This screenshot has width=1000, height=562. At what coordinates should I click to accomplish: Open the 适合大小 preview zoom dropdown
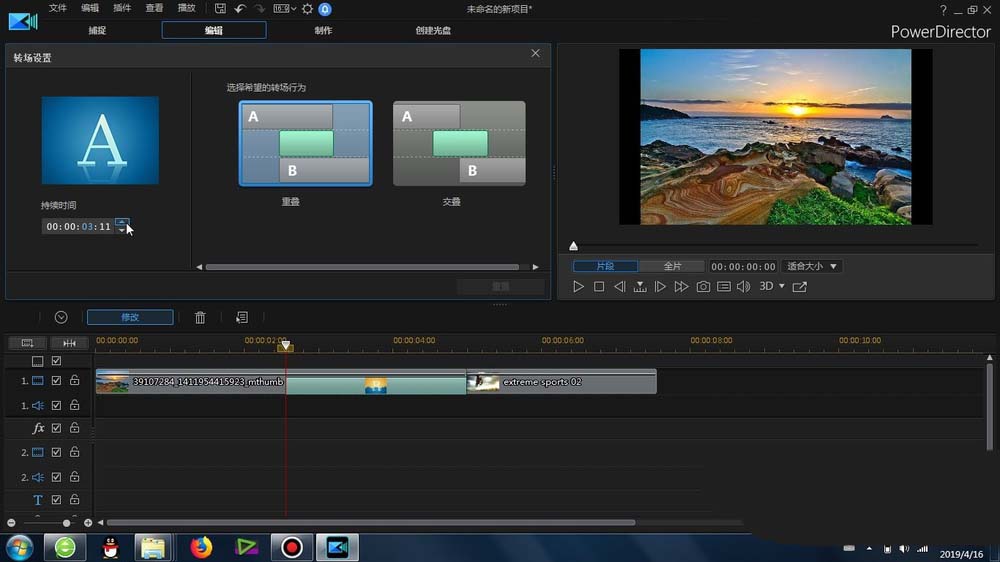click(812, 267)
